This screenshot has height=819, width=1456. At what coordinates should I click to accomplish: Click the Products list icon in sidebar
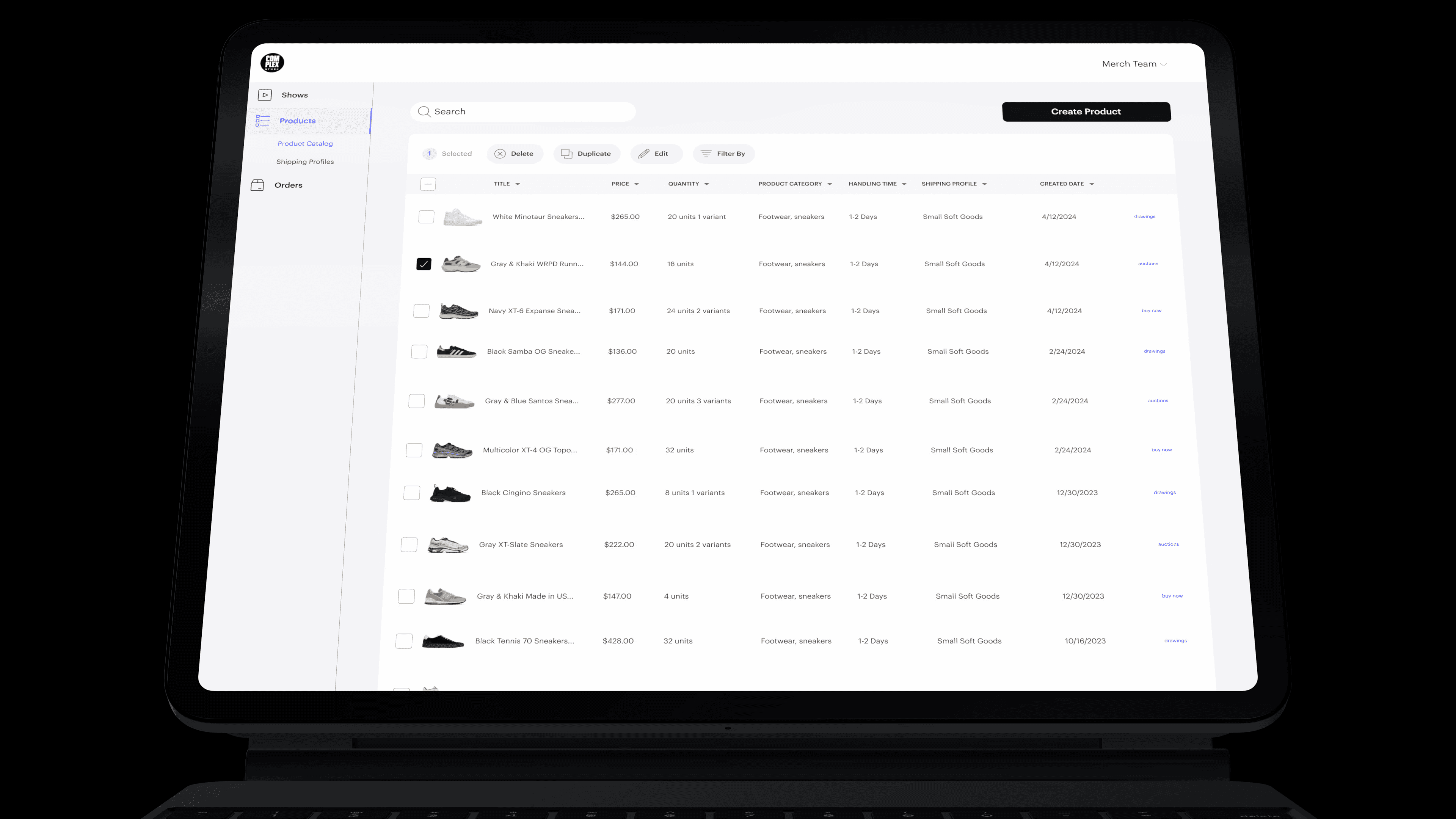click(x=262, y=121)
